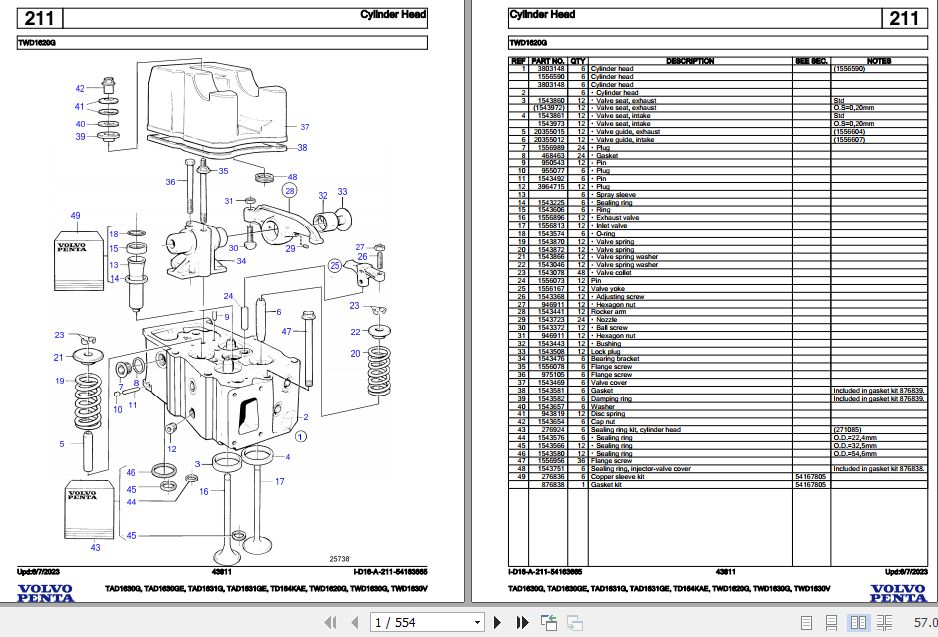
Task: Click the 'Gasket kit' description in the last row
Action: [x=606, y=484]
